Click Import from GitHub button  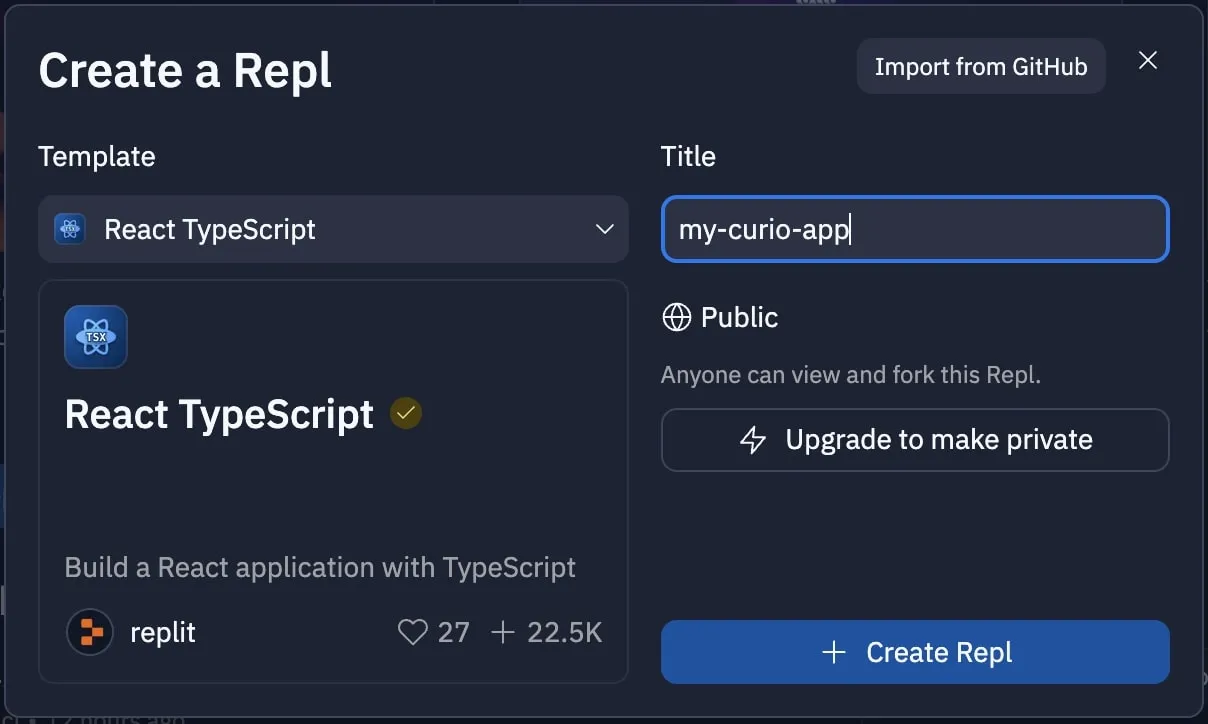981,66
